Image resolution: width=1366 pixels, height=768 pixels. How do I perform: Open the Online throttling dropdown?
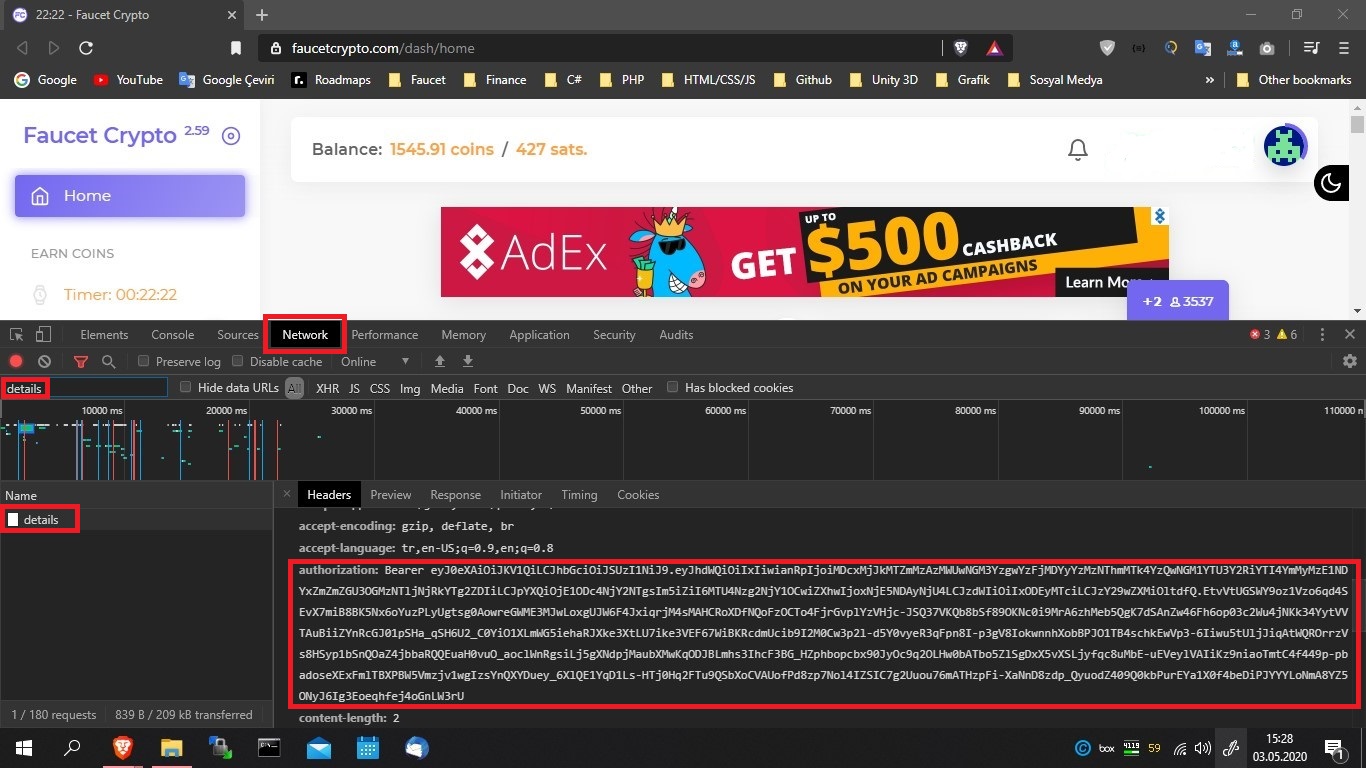pyautogui.click(x=375, y=361)
